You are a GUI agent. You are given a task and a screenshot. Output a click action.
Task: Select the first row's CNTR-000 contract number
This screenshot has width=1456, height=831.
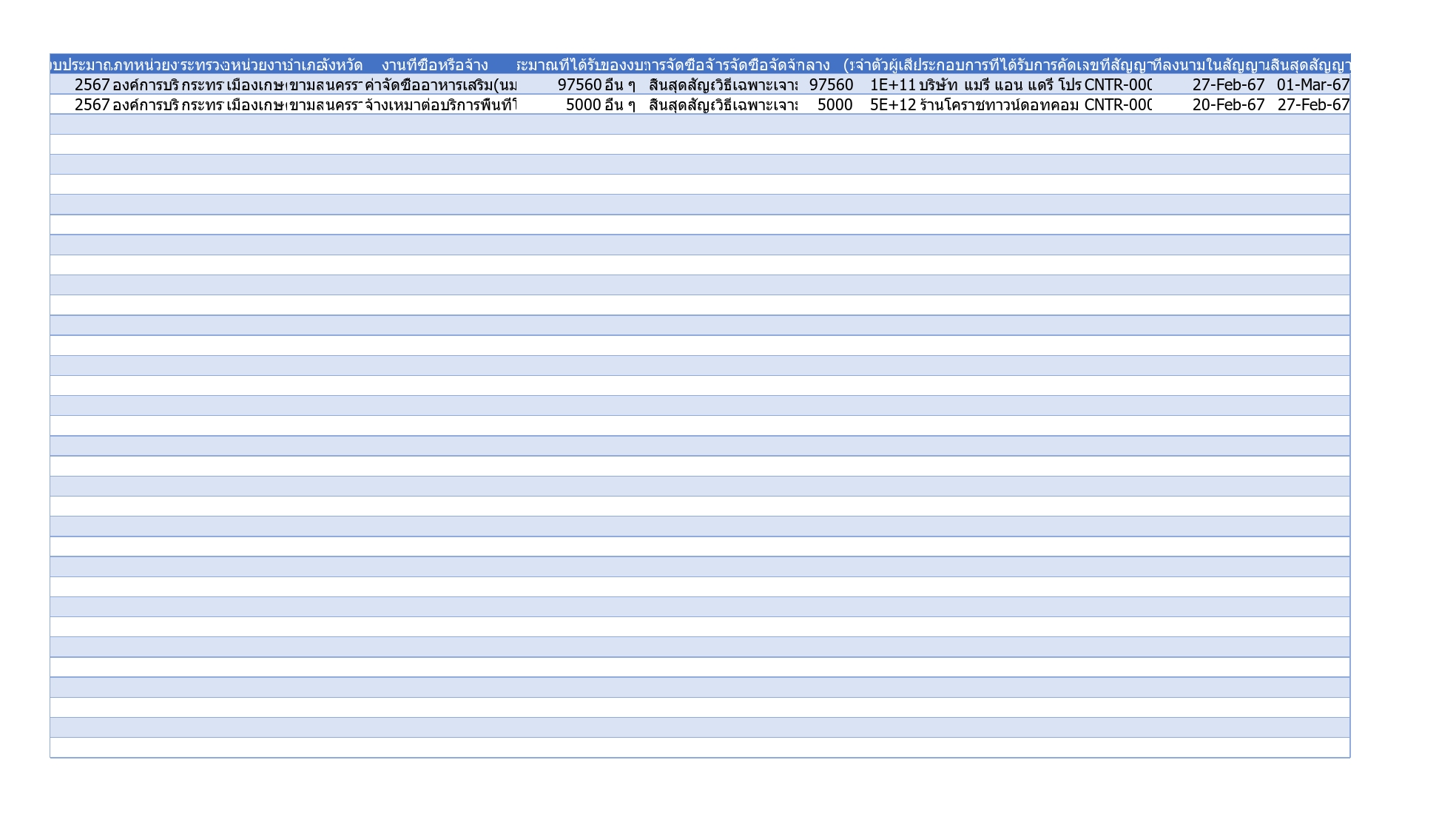(x=1117, y=85)
